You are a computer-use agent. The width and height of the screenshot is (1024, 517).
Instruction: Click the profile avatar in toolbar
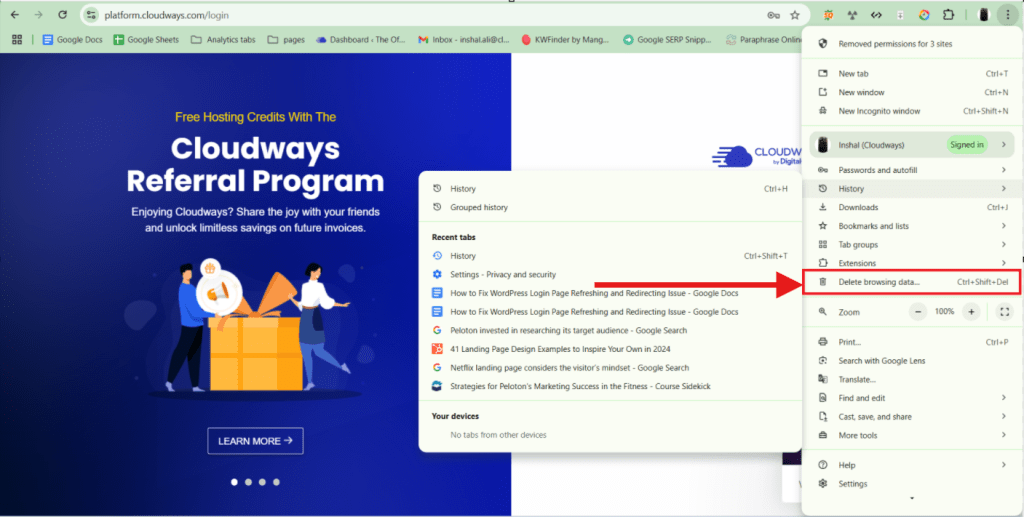984,14
